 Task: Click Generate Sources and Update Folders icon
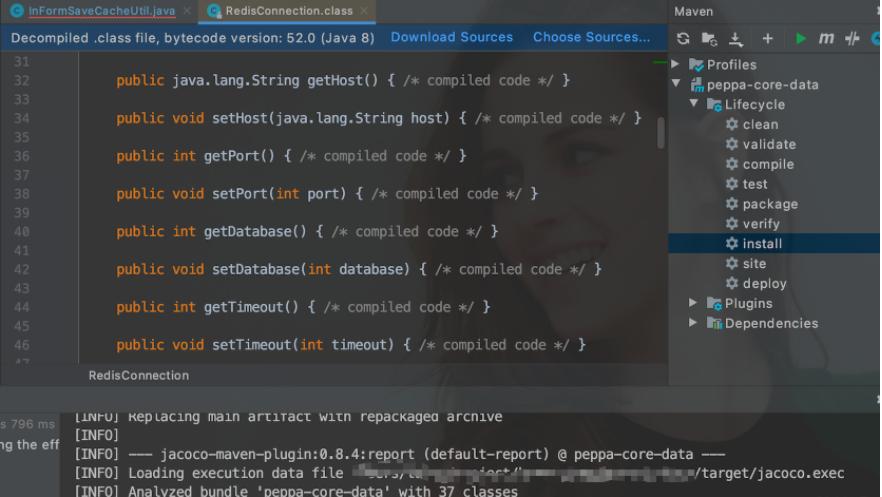[709, 38]
